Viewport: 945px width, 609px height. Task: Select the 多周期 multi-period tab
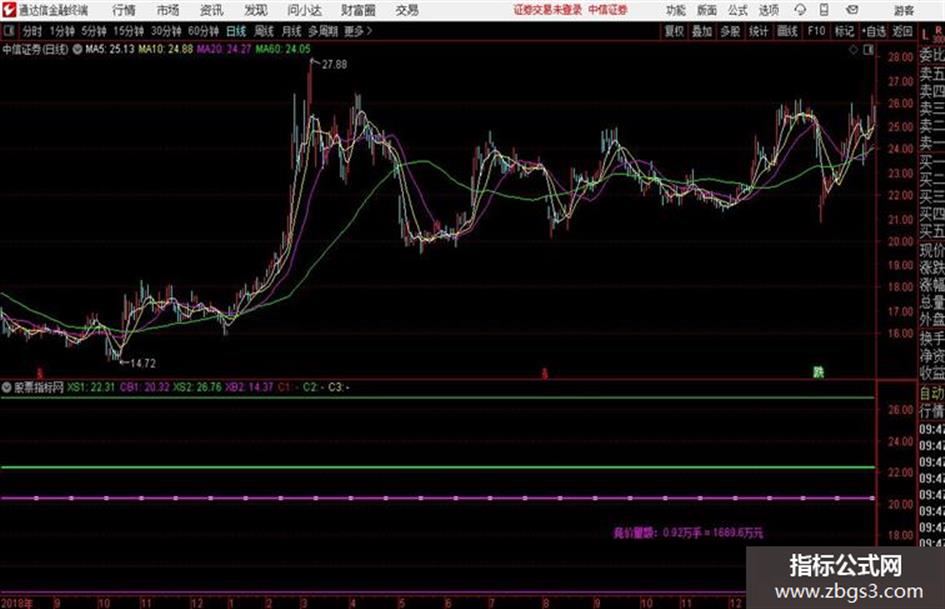pyautogui.click(x=323, y=31)
